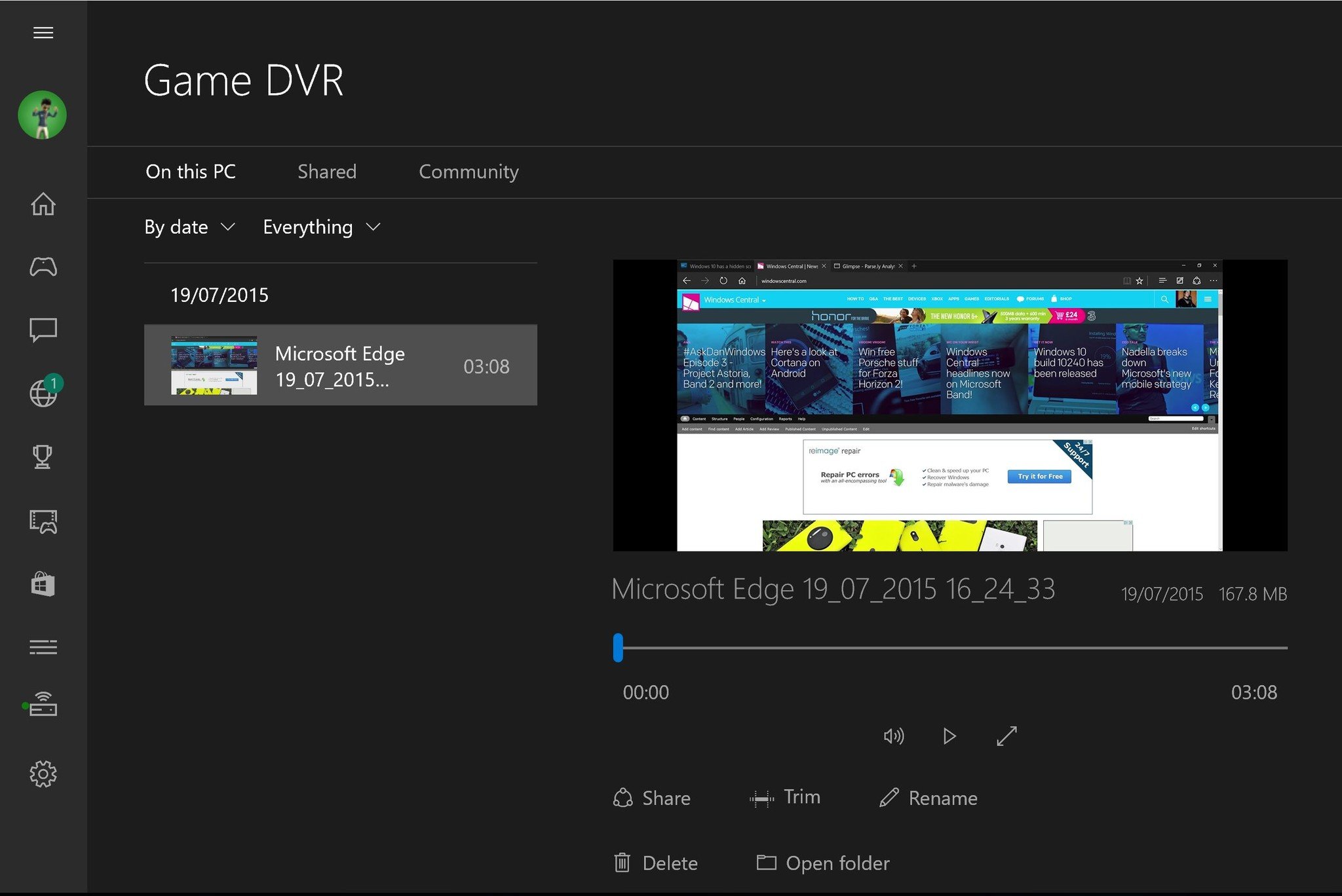Click the video seek slider handle
1342x896 pixels.
pyautogui.click(x=618, y=647)
